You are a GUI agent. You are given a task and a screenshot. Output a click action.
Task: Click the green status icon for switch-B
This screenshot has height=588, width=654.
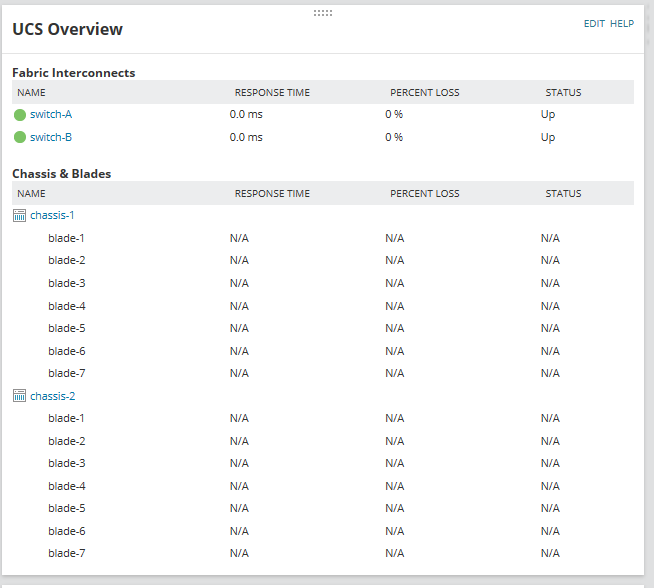point(20,137)
